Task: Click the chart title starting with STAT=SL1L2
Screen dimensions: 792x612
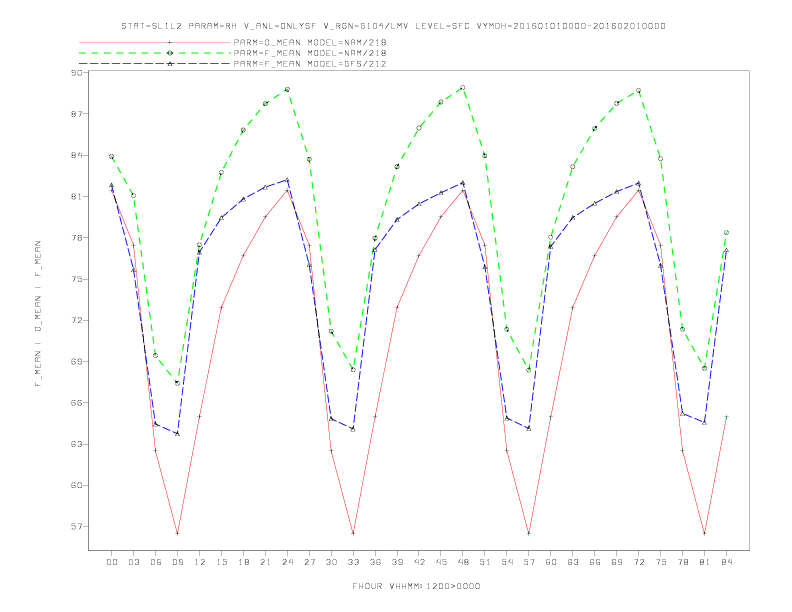Action: pos(393,26)
